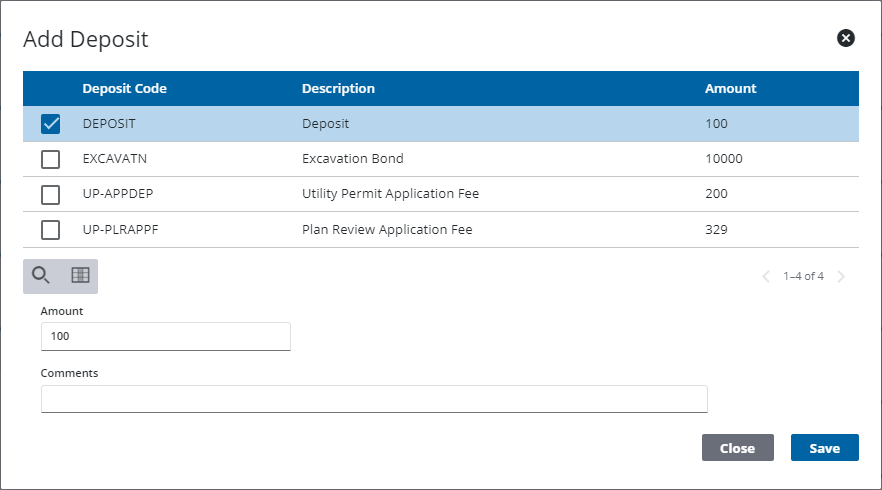
Task: Click the 10000 amount cell
Action: (x=724, y=159)
